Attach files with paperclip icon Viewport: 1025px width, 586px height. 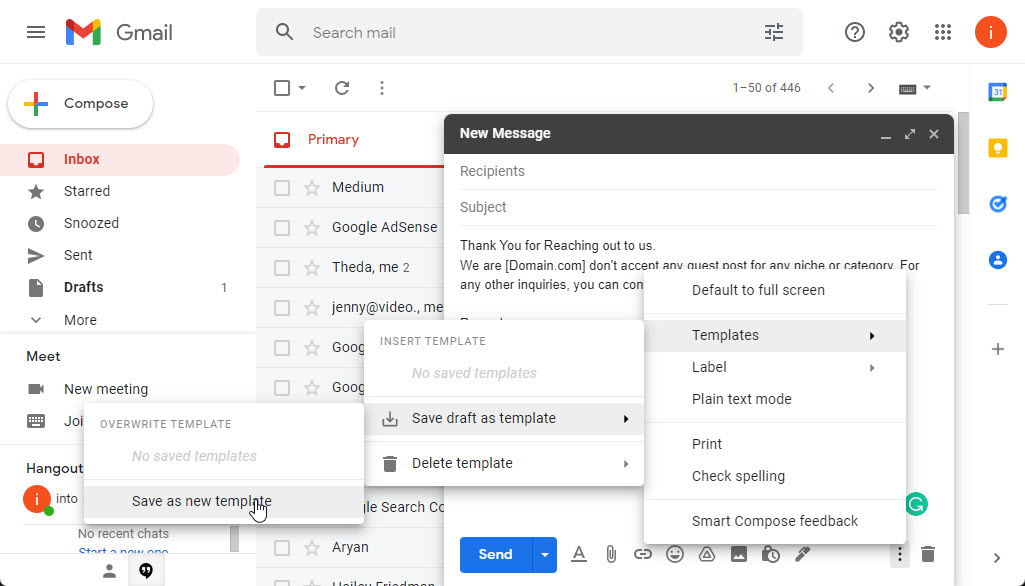point(611,555)
